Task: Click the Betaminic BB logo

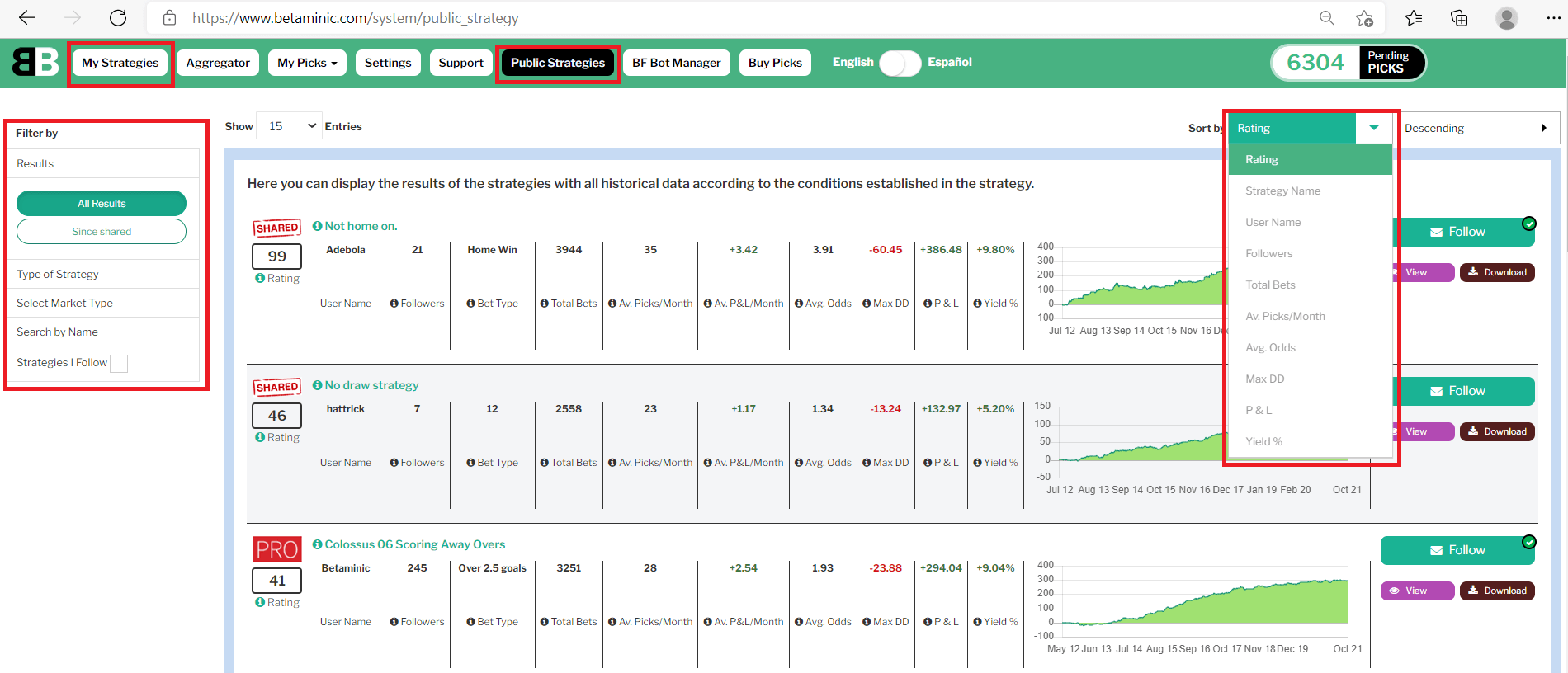Action: pyautogui.click(x=35, y=62)
